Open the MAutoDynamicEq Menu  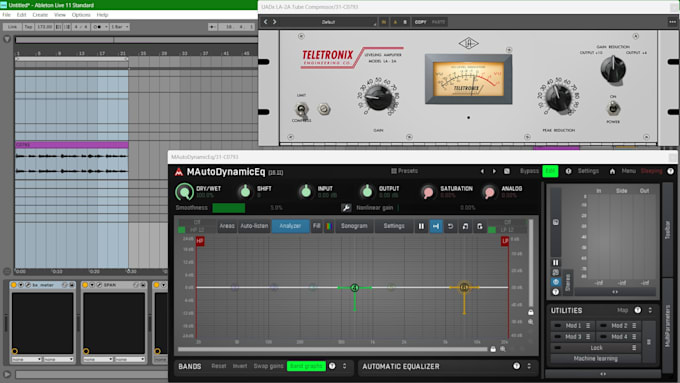tap(628, 171)
